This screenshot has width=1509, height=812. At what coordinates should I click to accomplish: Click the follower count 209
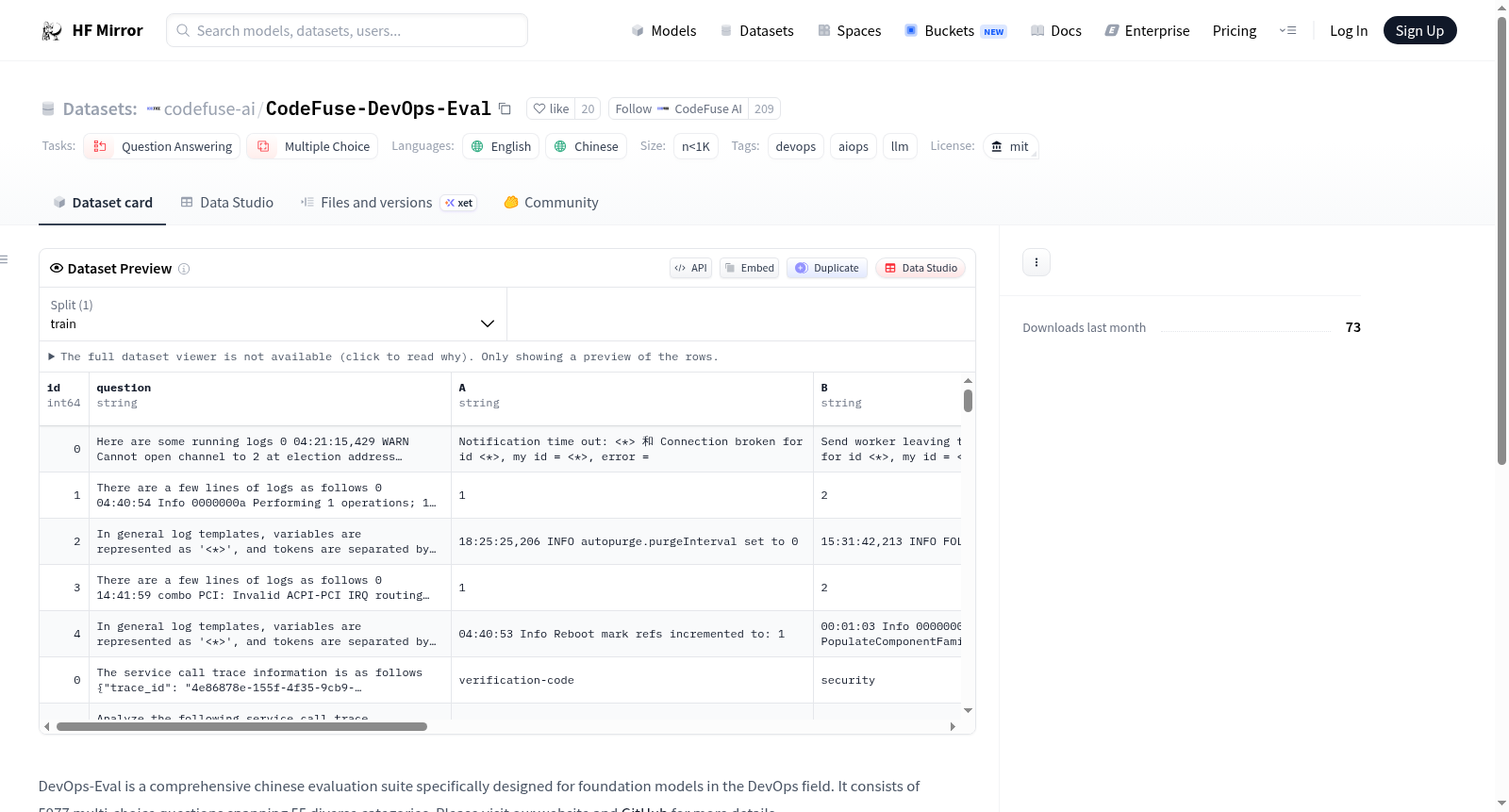point(764,109)
